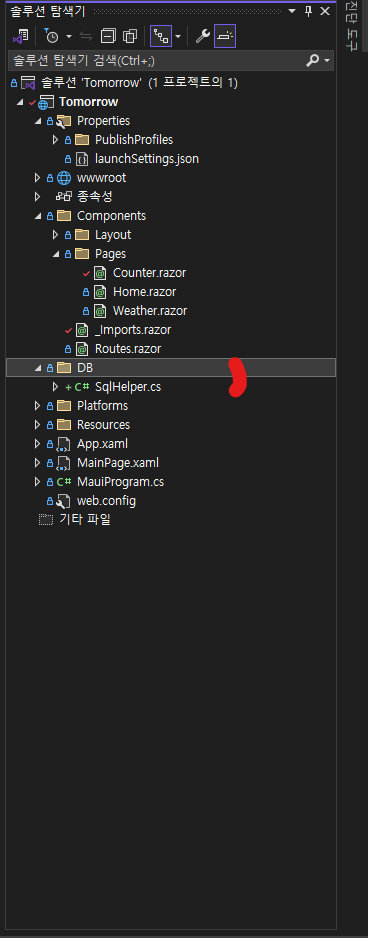Open the window position dropdown in title bar
The height and width of the screenshot is (938, 368).
291,11
